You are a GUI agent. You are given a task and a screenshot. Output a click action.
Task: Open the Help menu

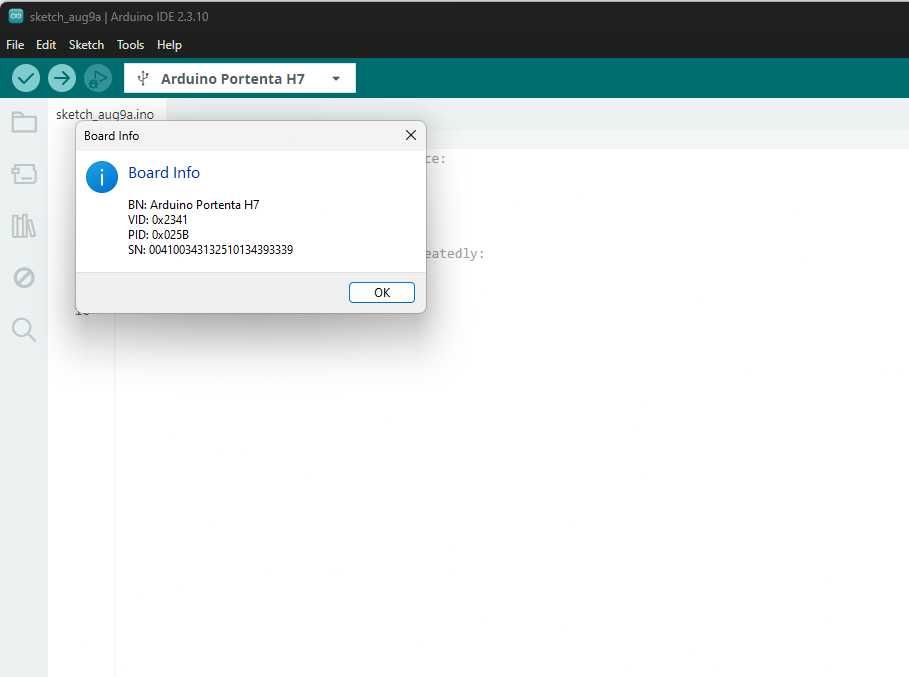tap(169, 45)
